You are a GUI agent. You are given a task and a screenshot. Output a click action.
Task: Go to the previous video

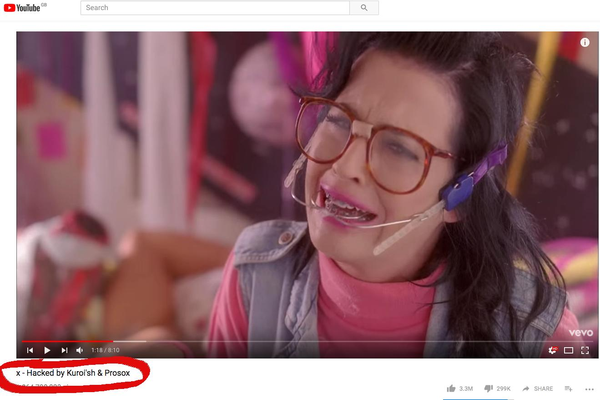click(x=30, y=350)
